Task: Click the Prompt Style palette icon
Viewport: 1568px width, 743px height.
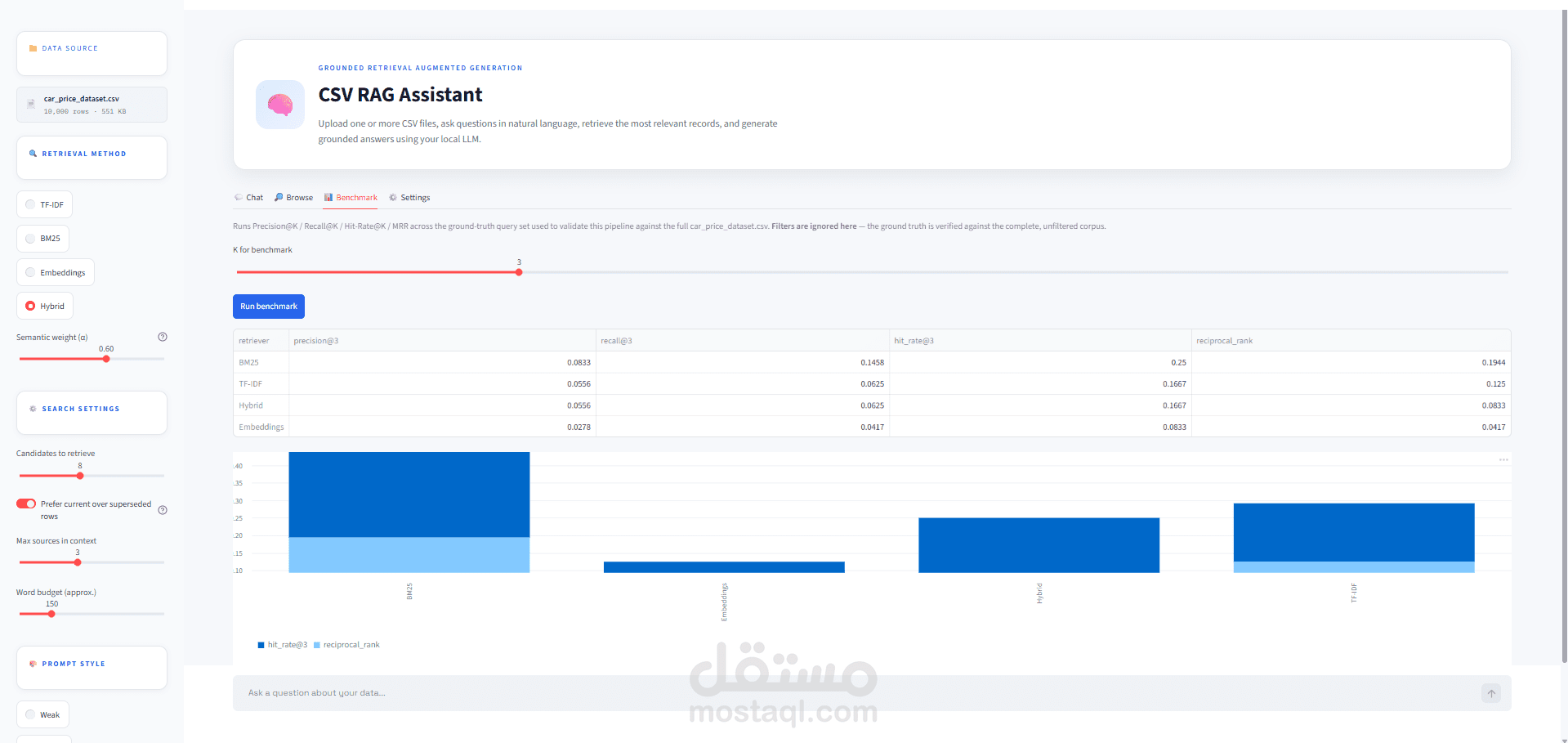Action: (33, 664)
